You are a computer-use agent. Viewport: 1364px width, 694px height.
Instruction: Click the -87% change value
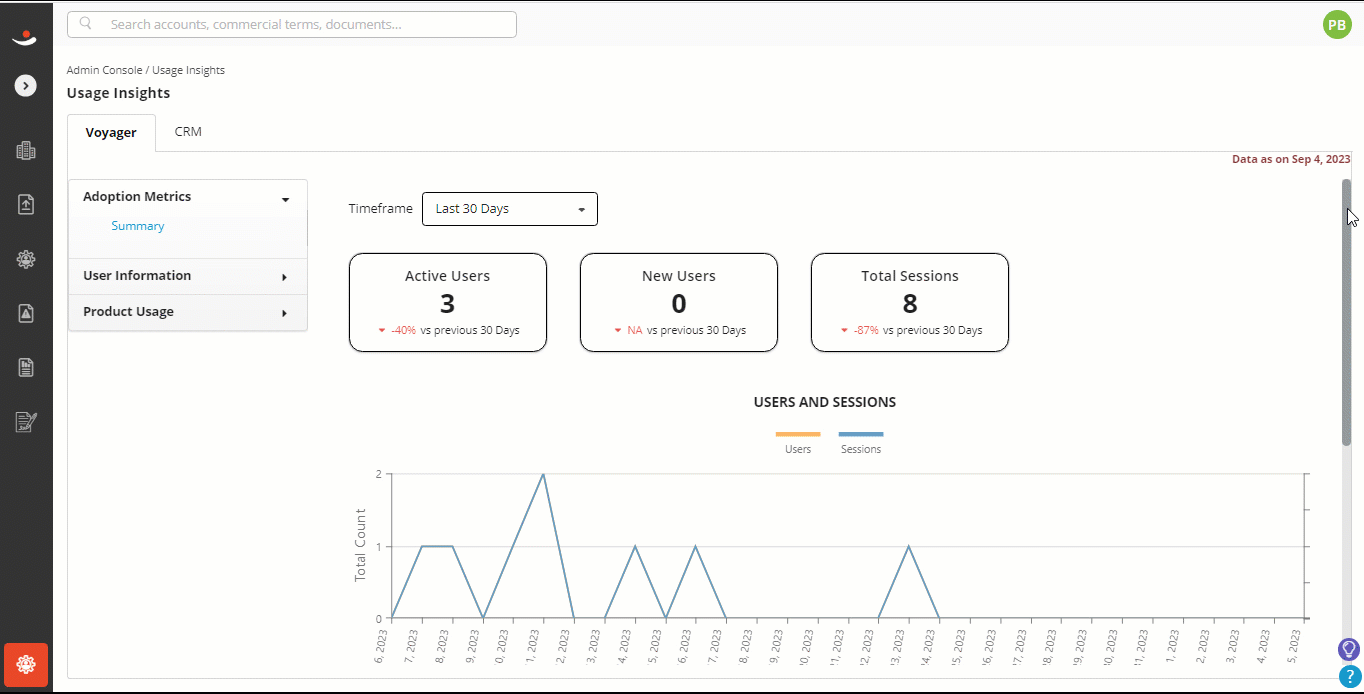click(x=866, y=330)
